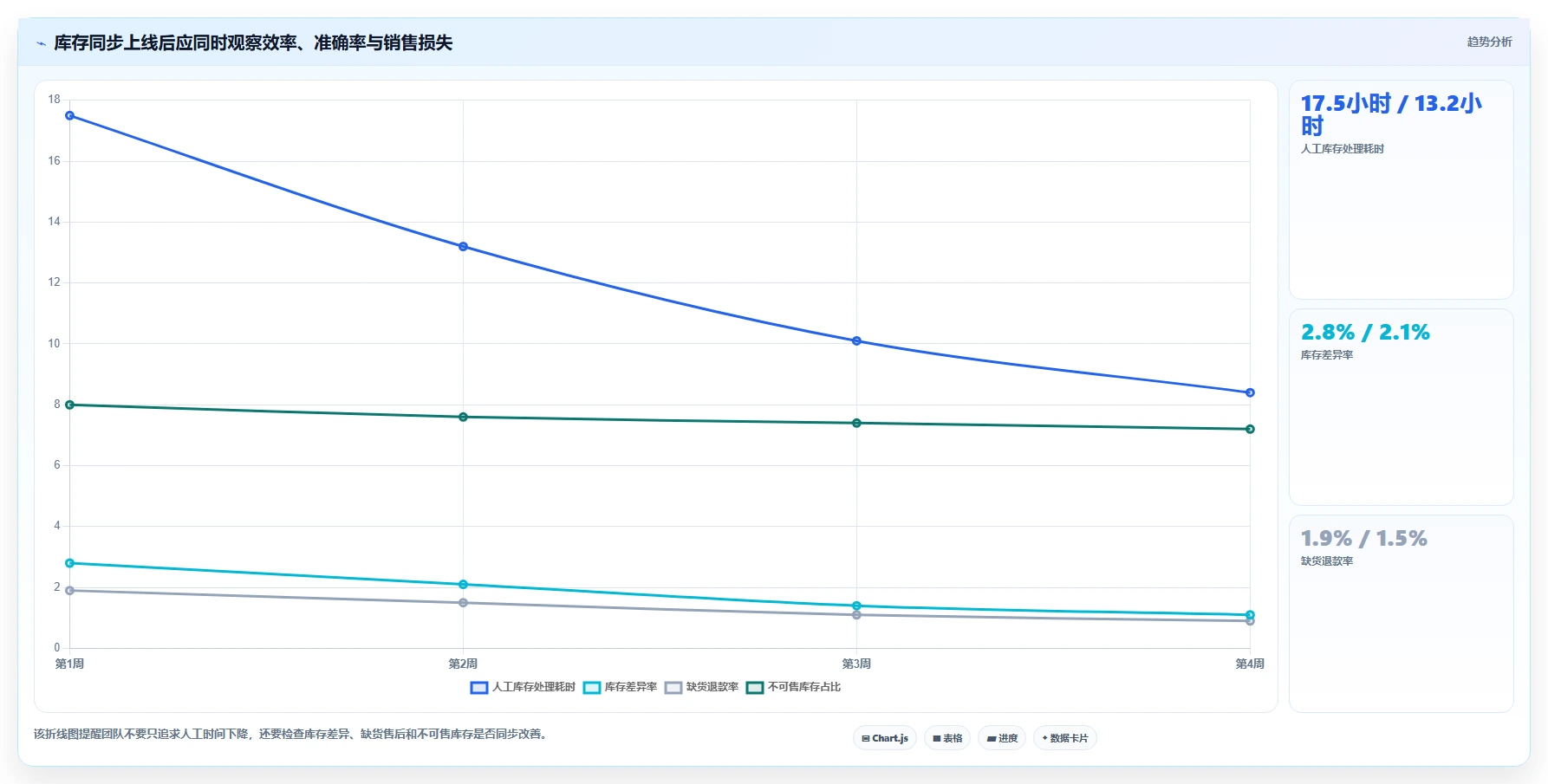
Task: Click the 数据卡片 tag button
Action: pos(1065,738)
